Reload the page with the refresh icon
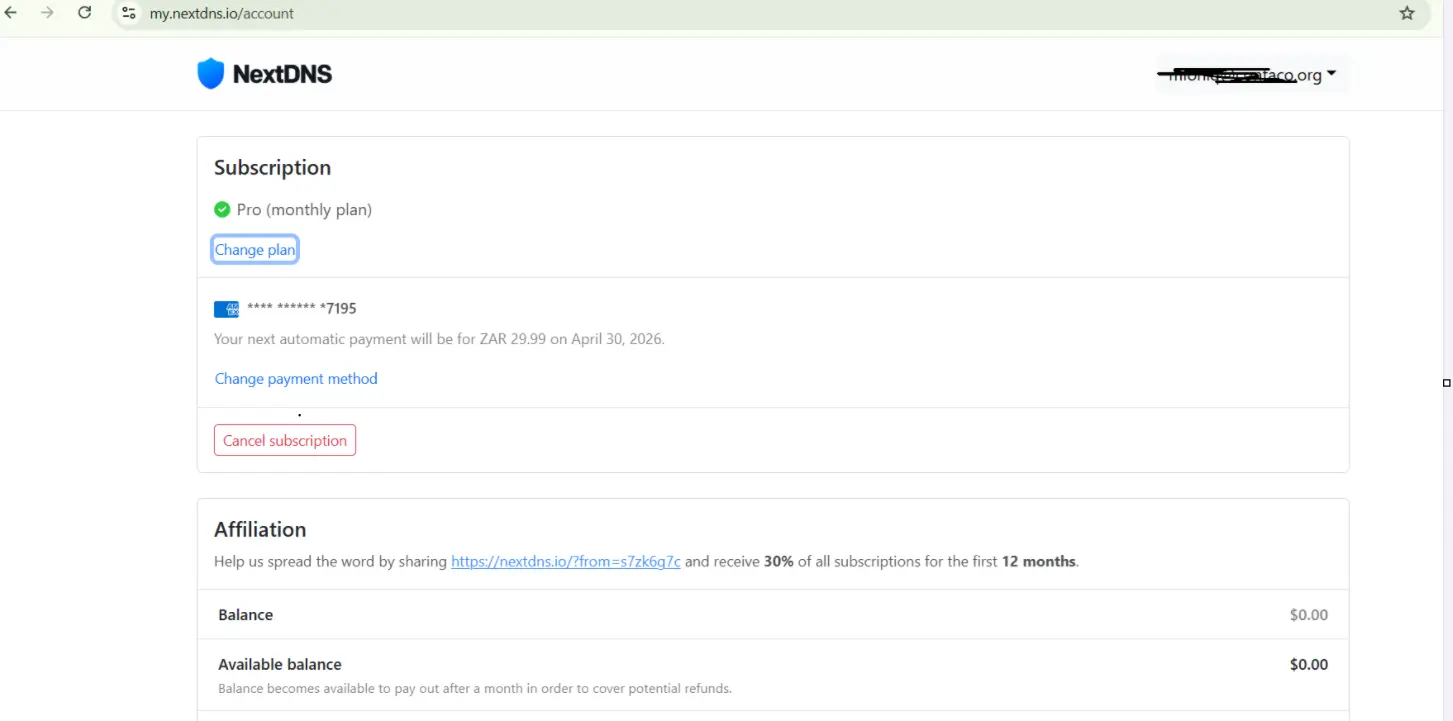 click(x=85, y=13)
